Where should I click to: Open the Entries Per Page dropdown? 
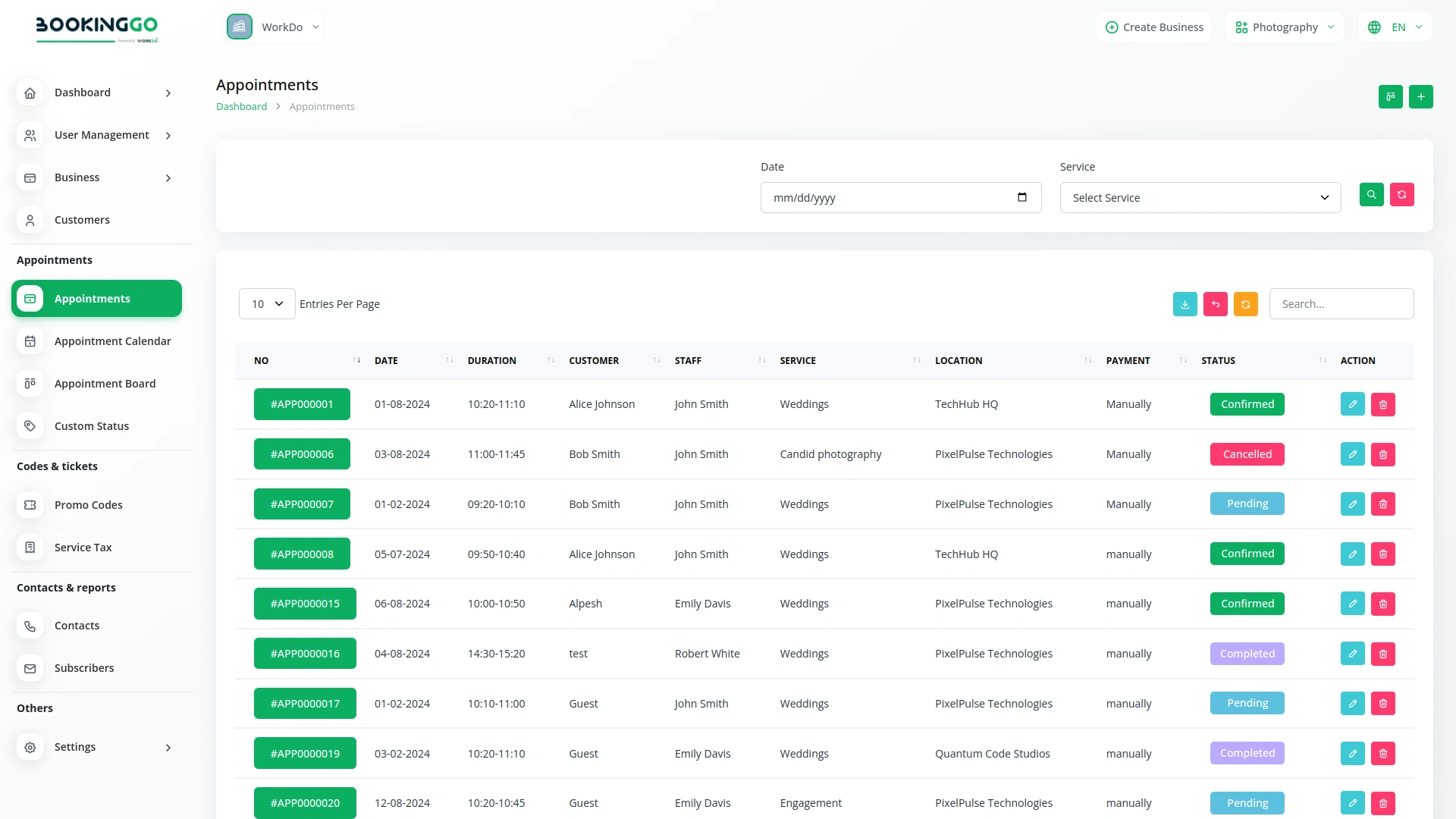click(x=265, y=303)
